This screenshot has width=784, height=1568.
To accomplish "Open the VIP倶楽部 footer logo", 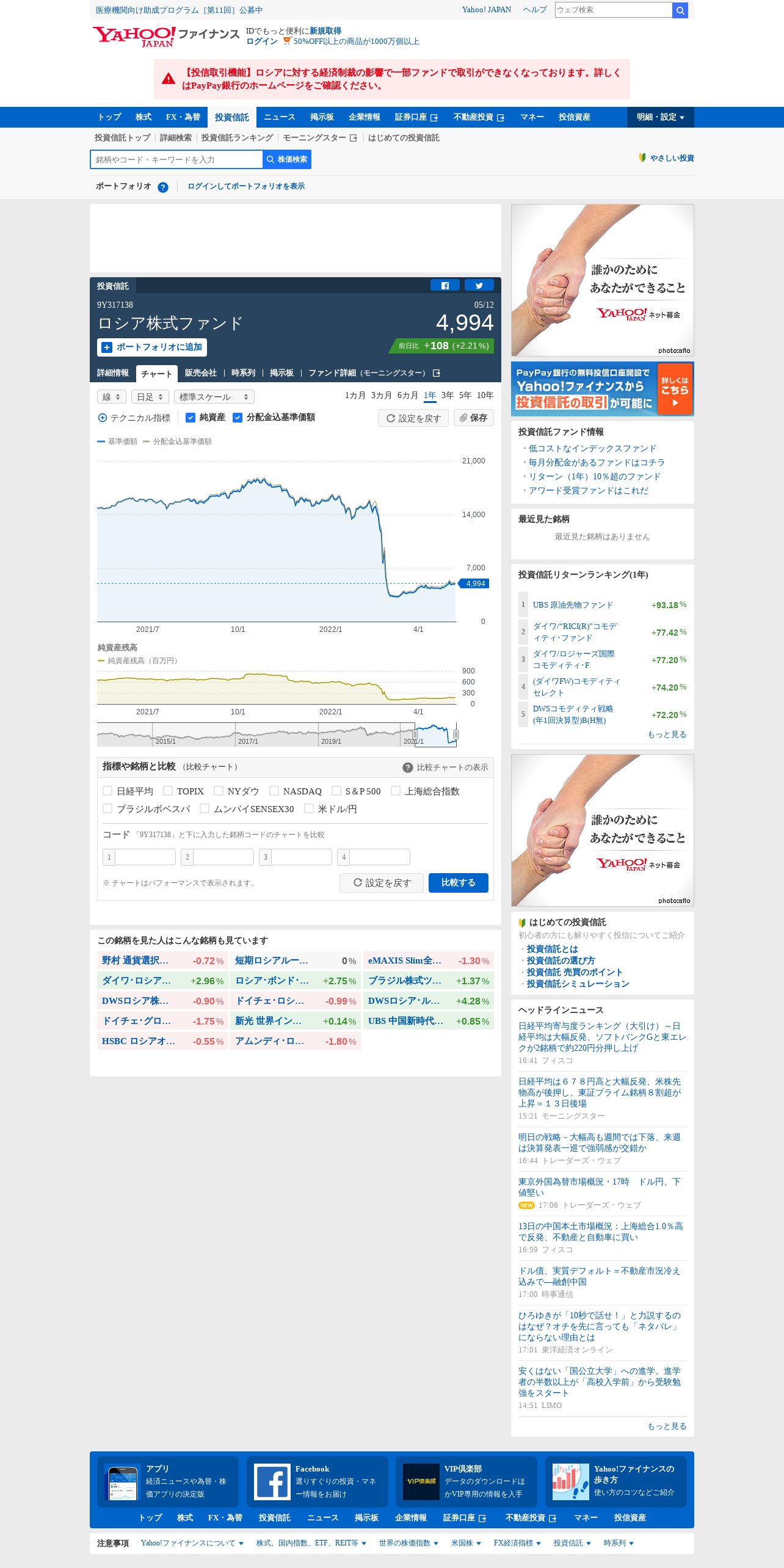I will point(421,1482).
